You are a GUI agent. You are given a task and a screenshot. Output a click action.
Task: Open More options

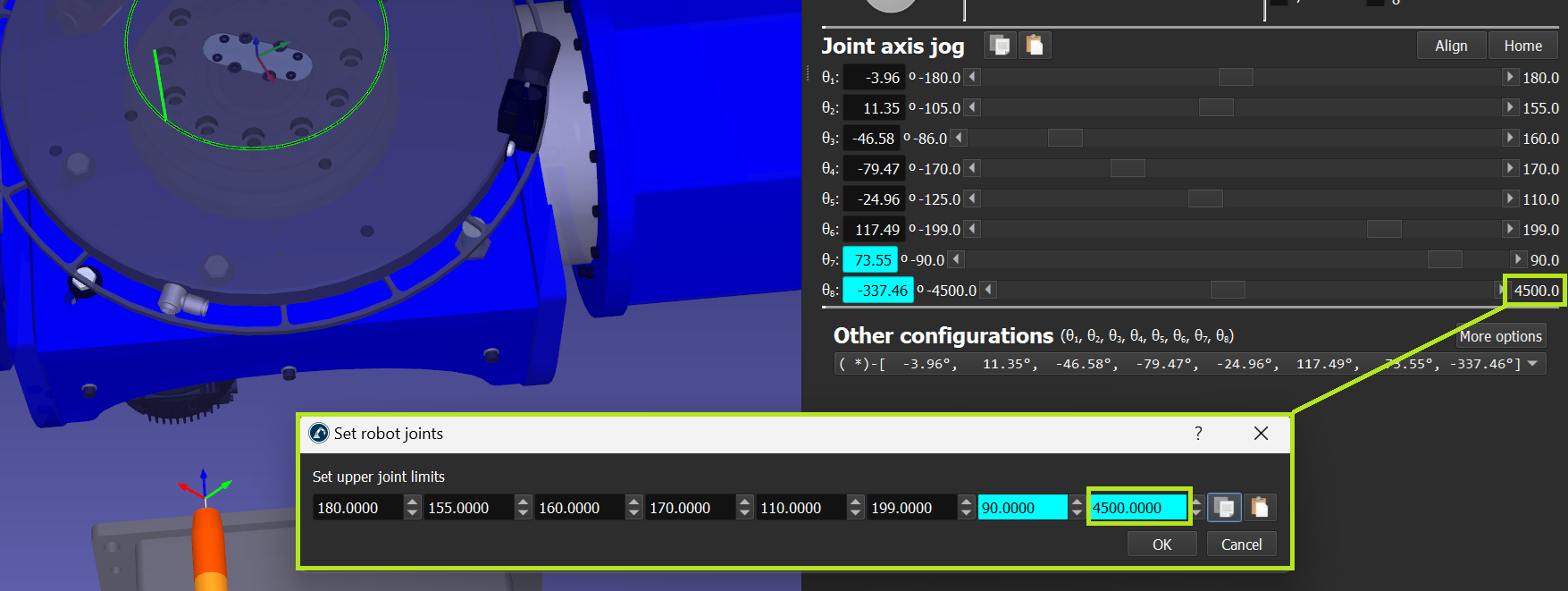coord(1500,336)
